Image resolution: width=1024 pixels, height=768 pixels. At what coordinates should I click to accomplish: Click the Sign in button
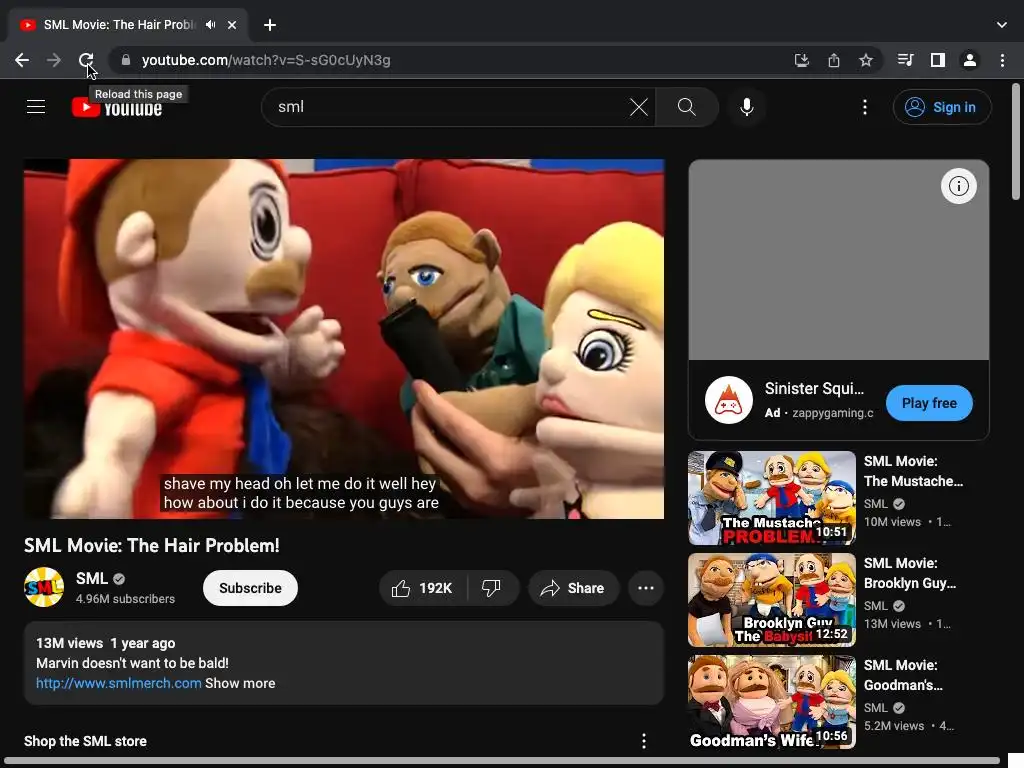click(x=942, y=106)
